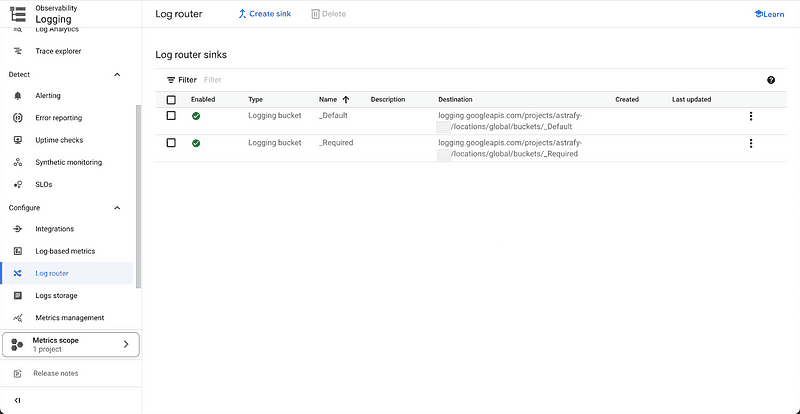Open Log-based metrics page
This screenshot has height=414, width=800.
[66, 251]
